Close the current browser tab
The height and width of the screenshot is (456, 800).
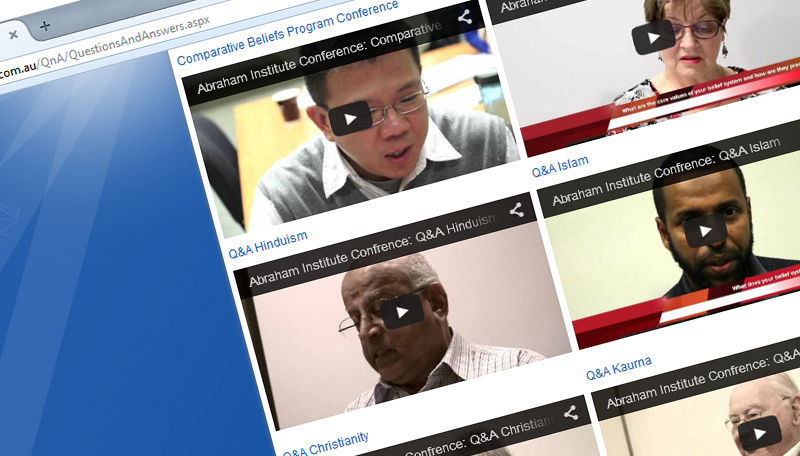click(x=13, y=34)
